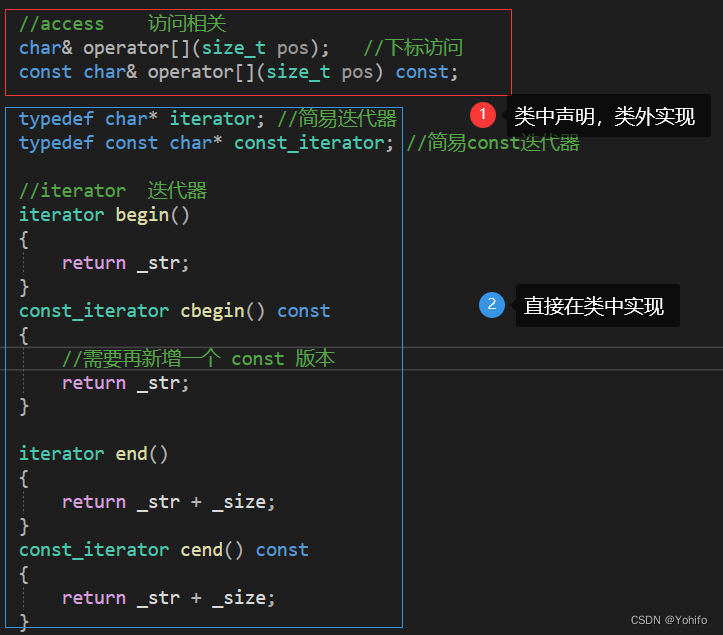Viewport: 723px width, 635px height.
Task: Click the //简易迭代器 comment
Action: click(337, 119)
